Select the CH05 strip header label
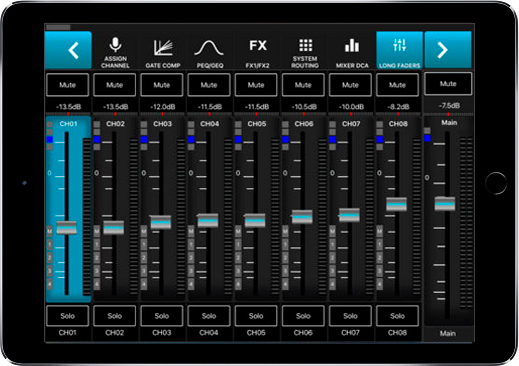This screenshot has height=366, width=519. click(257, 124)
